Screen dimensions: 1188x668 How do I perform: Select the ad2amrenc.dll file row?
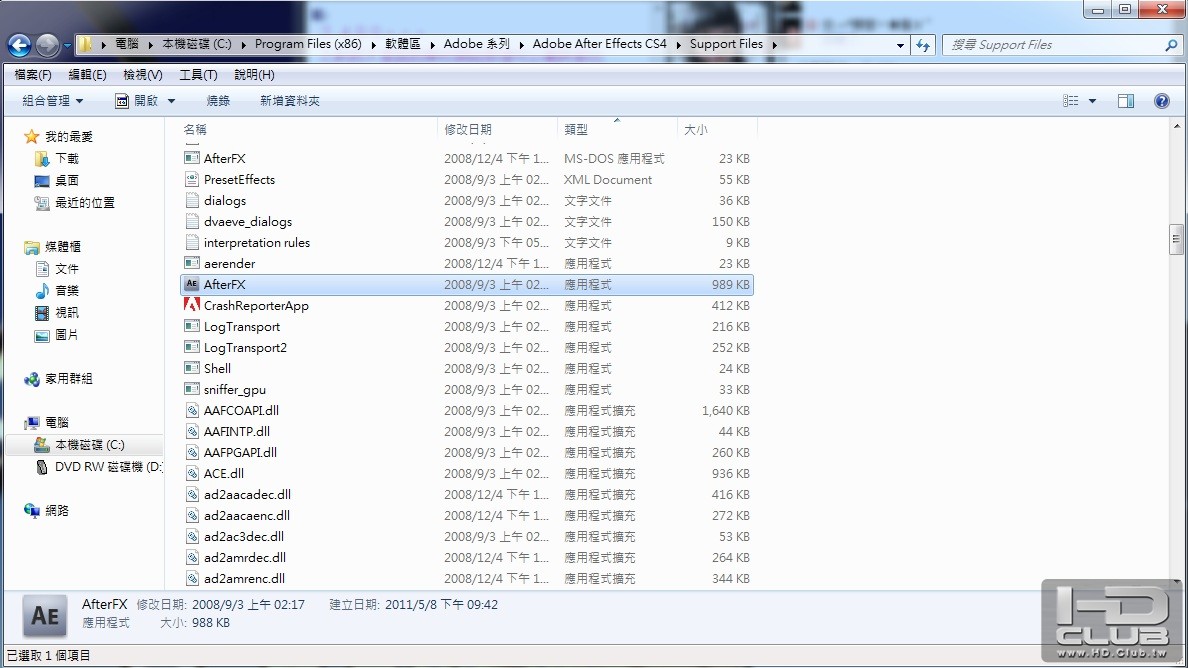coord(467,579)
